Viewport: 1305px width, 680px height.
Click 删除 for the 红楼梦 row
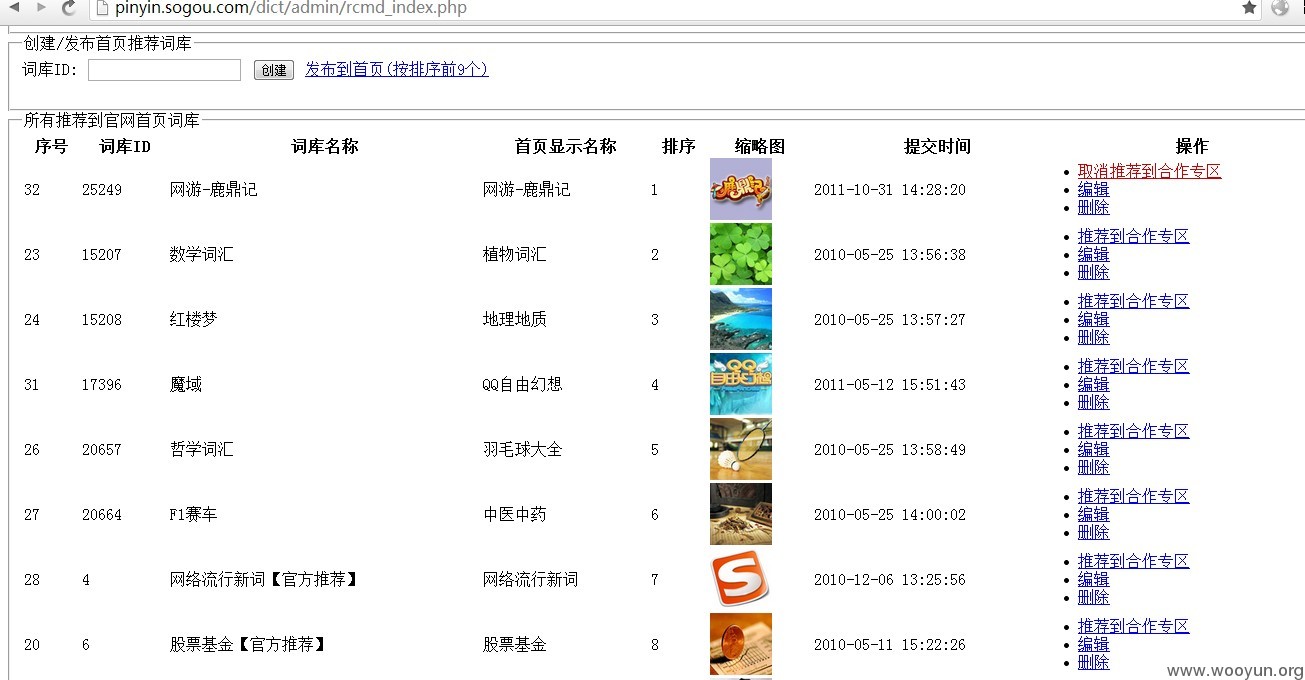click(1094, 337)
